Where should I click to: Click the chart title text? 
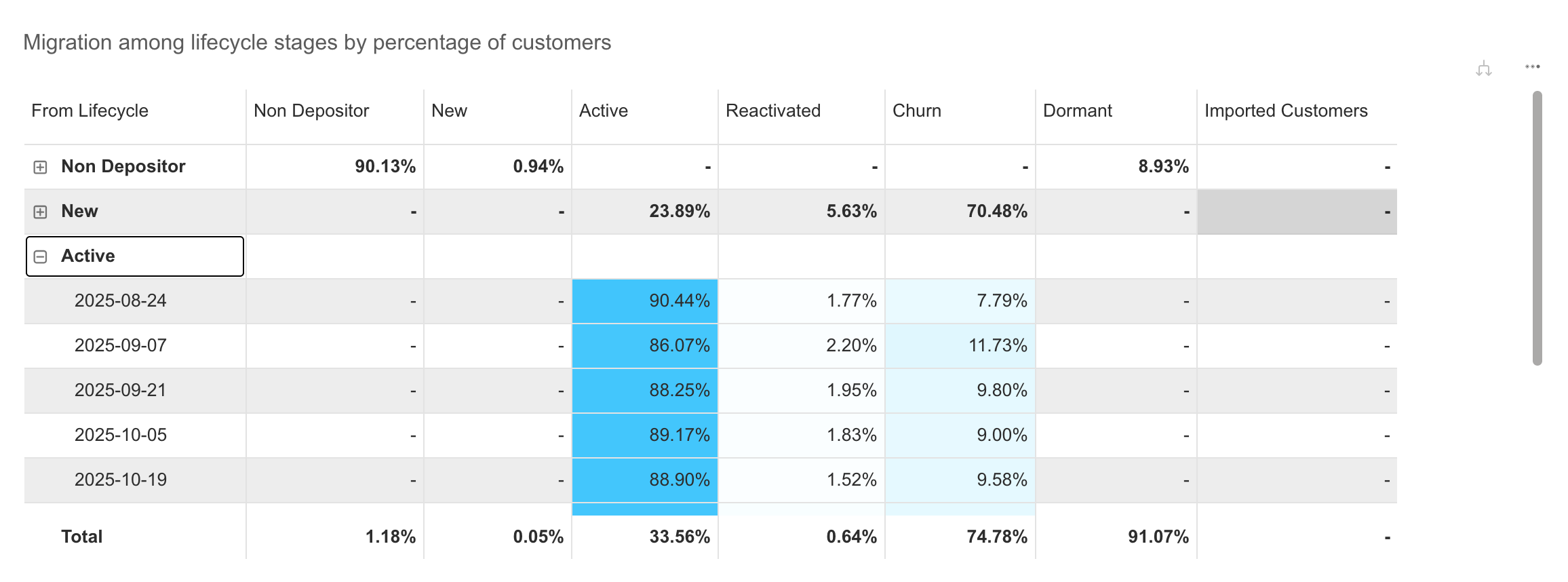[317, 42]
